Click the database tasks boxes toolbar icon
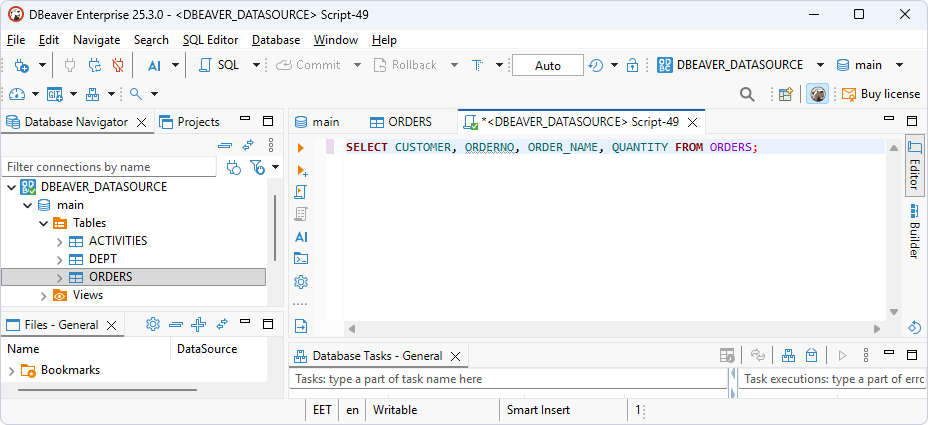This screenshot has width=928, height=425. click(x=93, y=94)
